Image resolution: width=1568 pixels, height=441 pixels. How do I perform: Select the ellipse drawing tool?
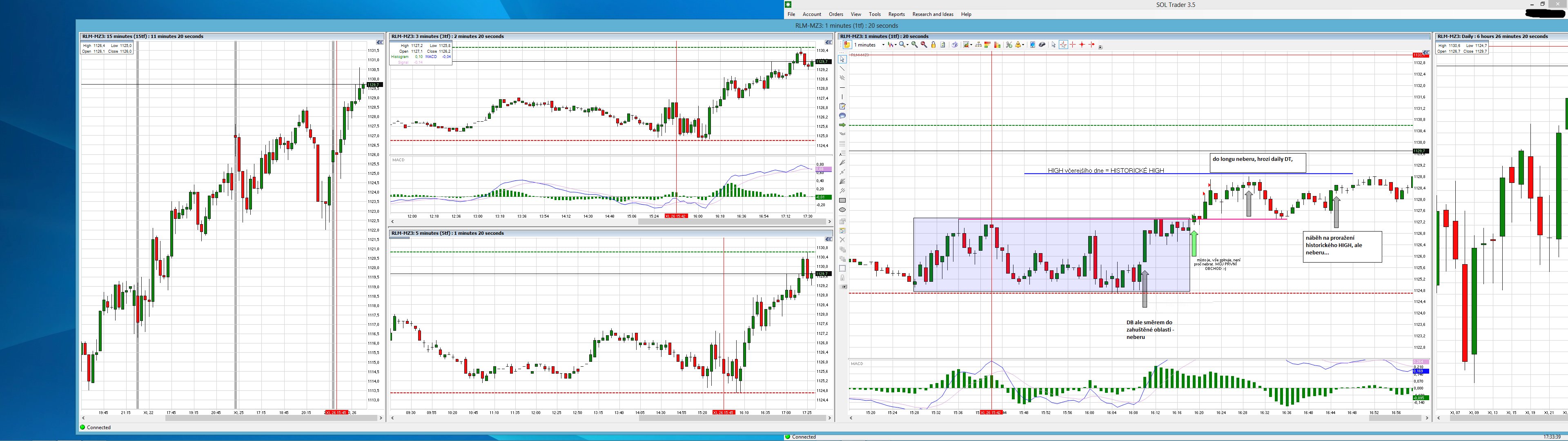(x=842, y=209)
